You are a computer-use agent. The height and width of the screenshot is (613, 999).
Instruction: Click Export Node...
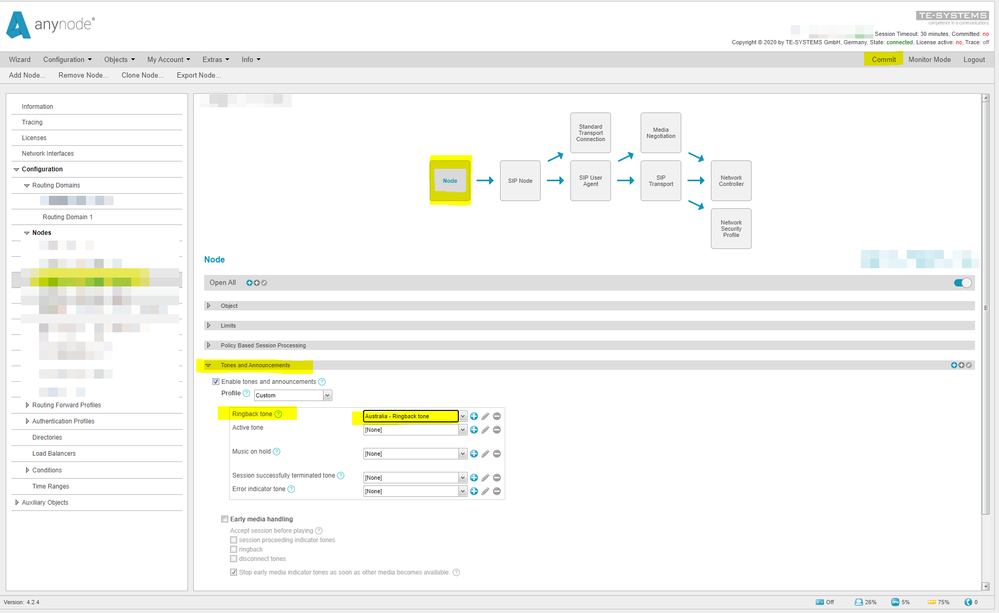point(199,75)
